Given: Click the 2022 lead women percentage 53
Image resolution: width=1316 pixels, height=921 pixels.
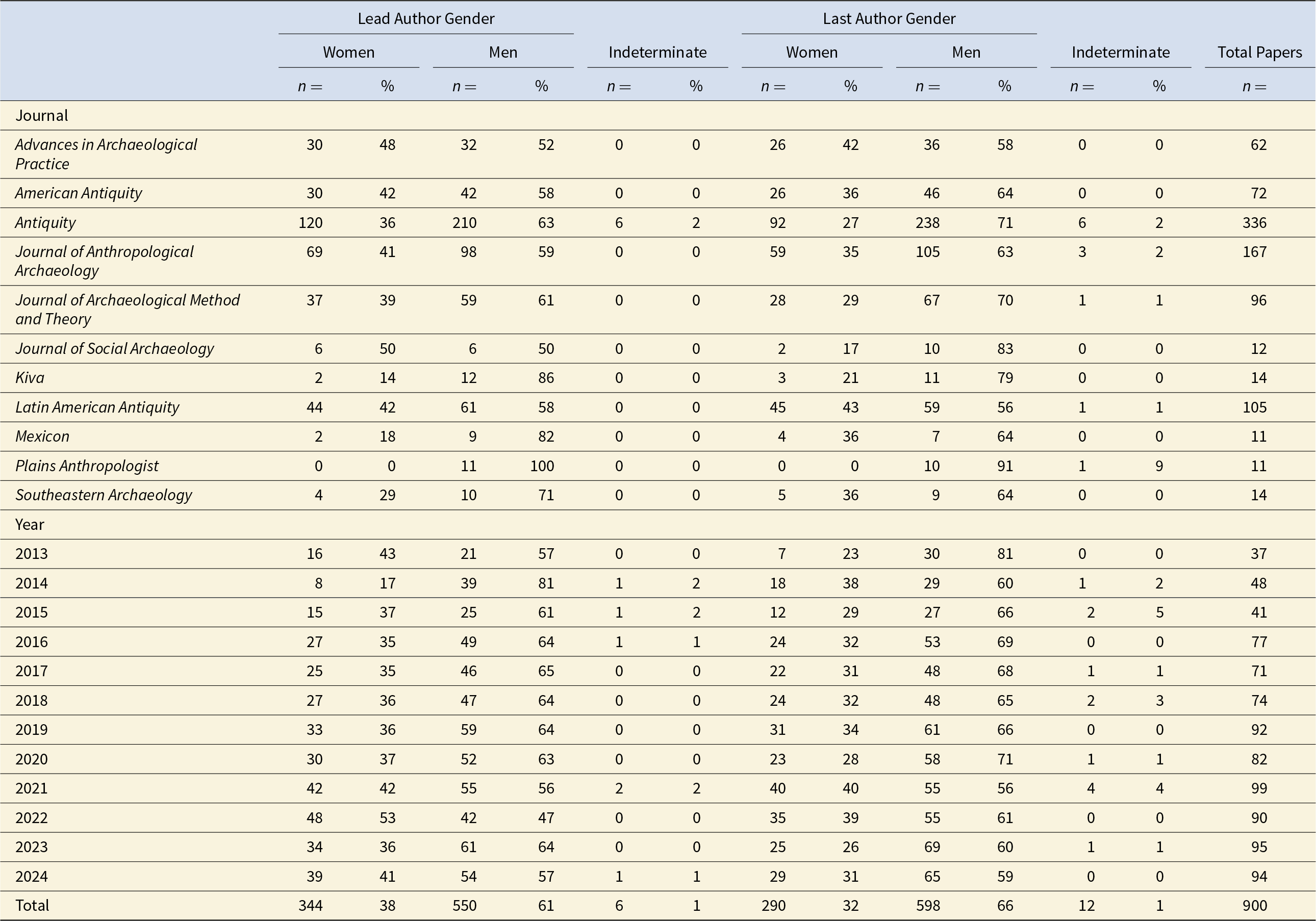Looking at the screenshot, I should (x=388, y=817).
